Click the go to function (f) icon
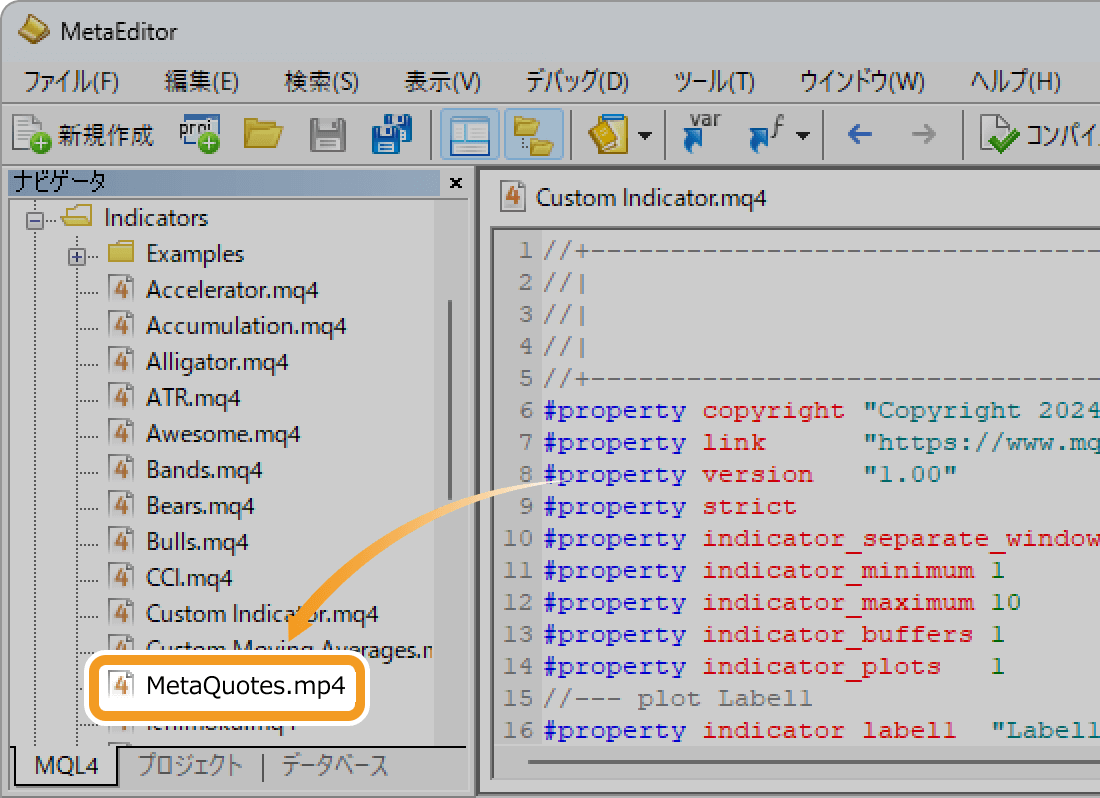The height and width of the screenshot is (798, 1100). (x=767, y=133)
